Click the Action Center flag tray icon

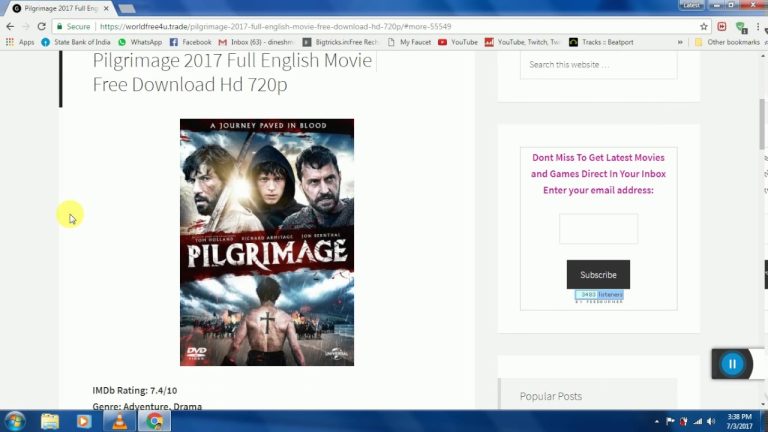point(670,421)
